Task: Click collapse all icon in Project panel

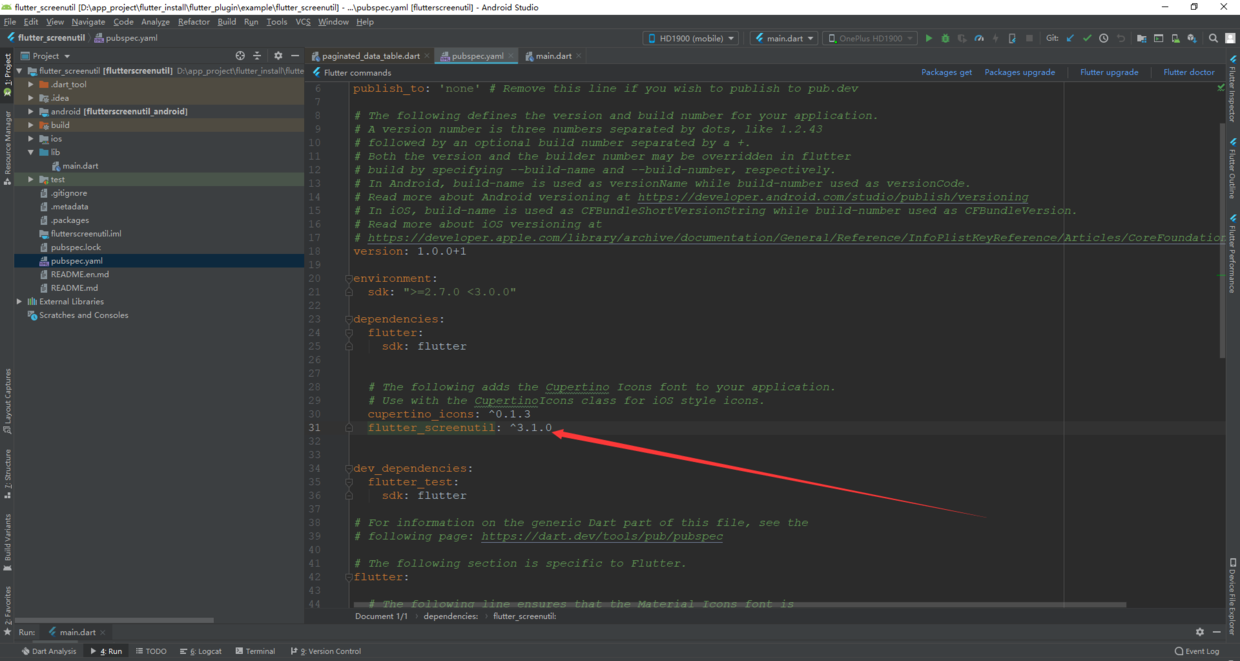Action: [257, 56]
